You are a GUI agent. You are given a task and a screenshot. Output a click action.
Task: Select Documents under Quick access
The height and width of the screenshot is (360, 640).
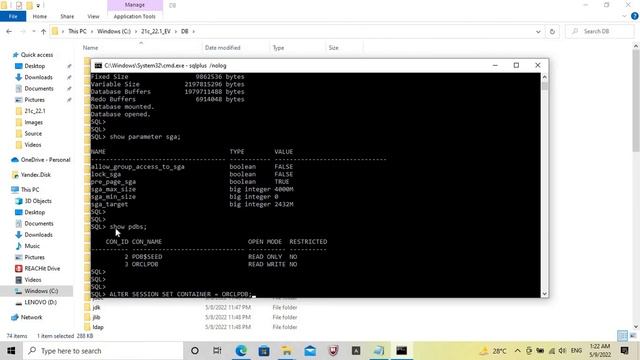[39, 89]
